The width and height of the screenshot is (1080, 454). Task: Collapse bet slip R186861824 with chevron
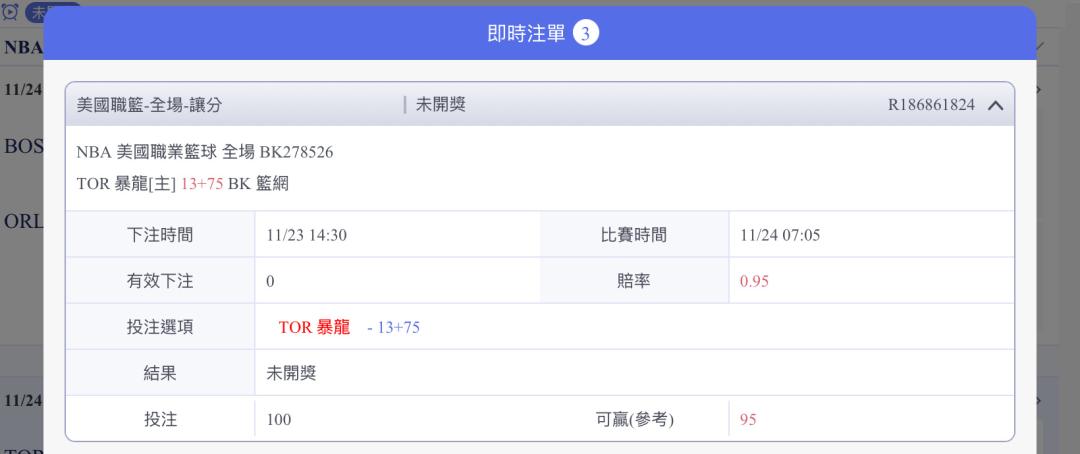click(x=995, y=105)
